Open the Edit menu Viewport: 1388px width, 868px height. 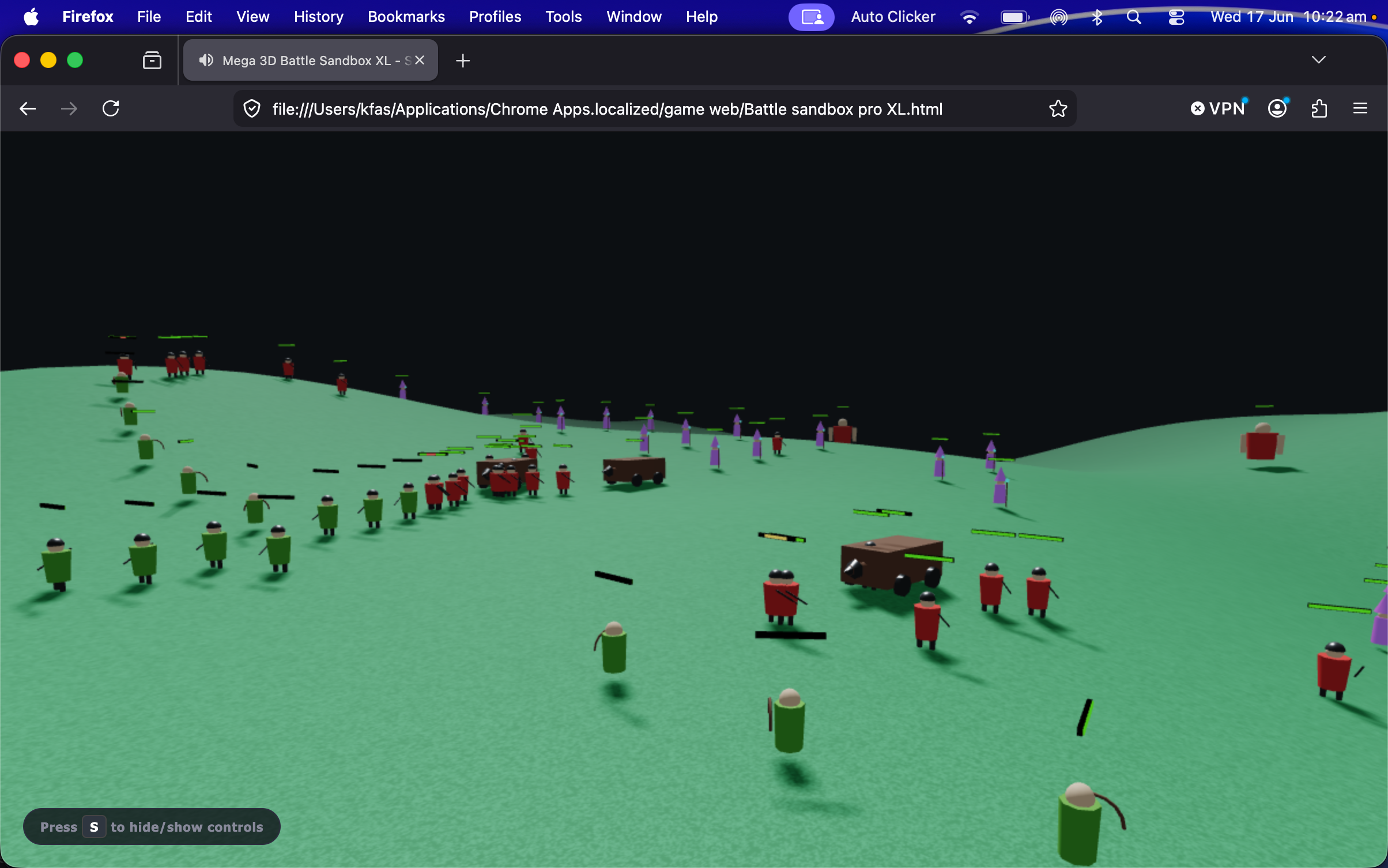coord(199,17)
